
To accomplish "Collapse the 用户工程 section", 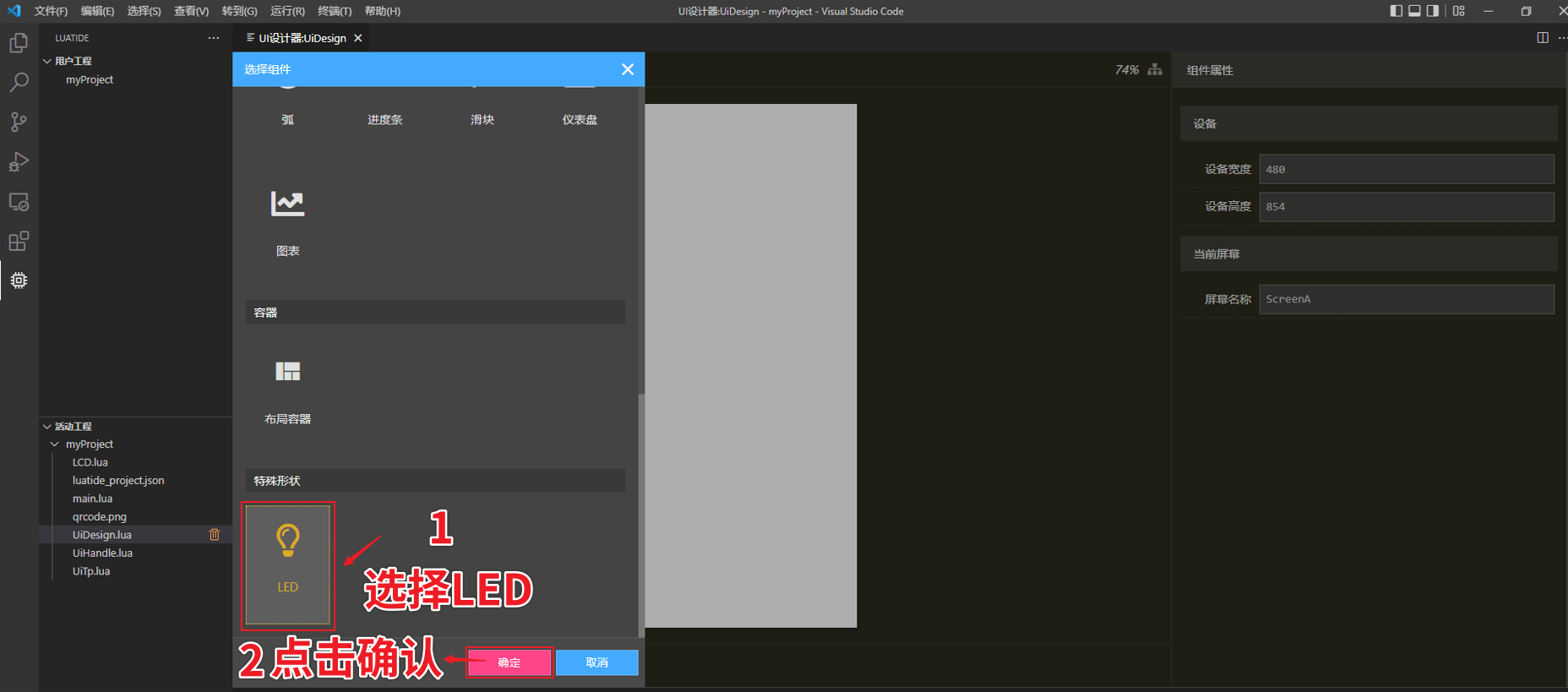I will point(47,61).
